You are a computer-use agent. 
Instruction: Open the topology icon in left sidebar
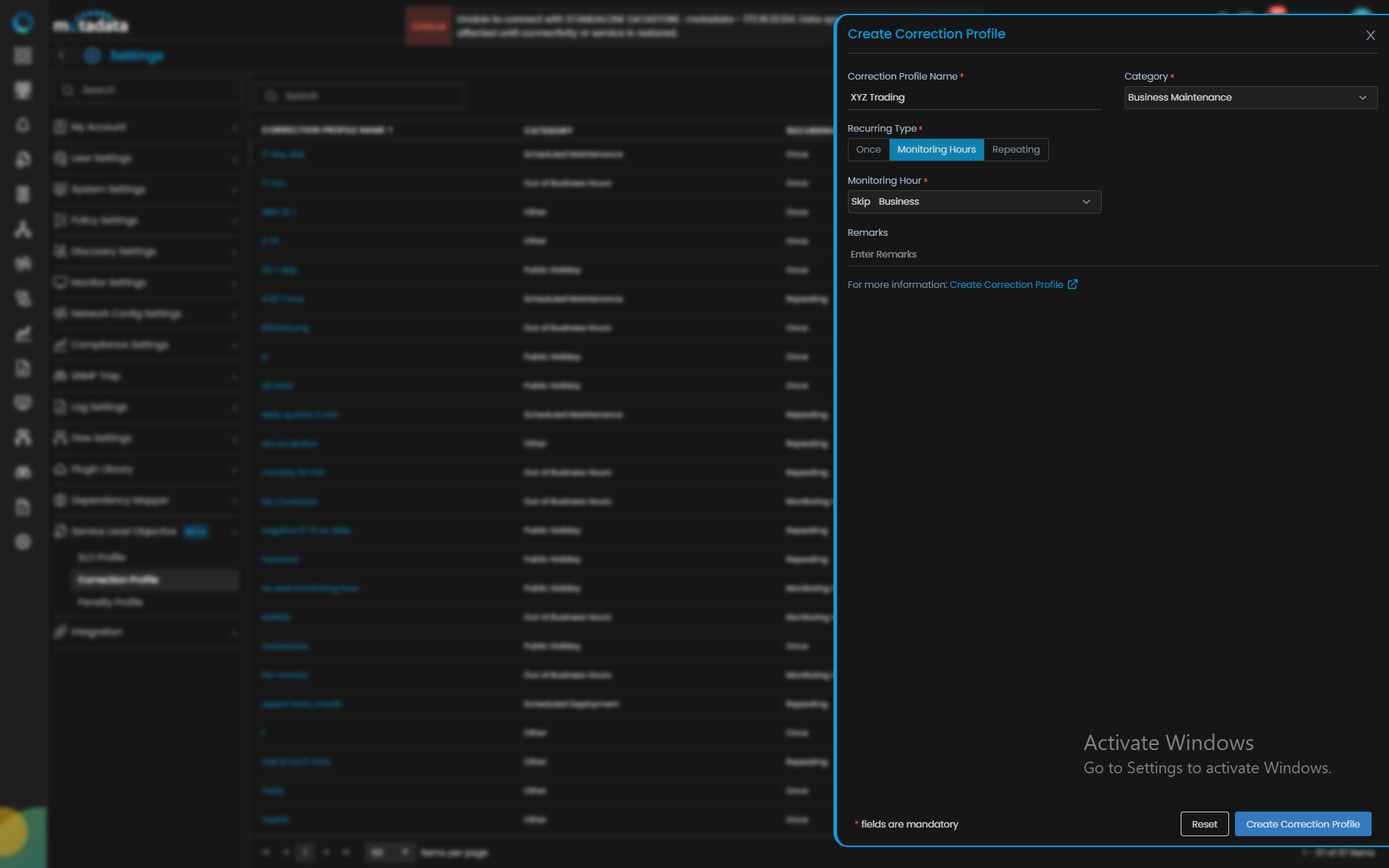23,229
